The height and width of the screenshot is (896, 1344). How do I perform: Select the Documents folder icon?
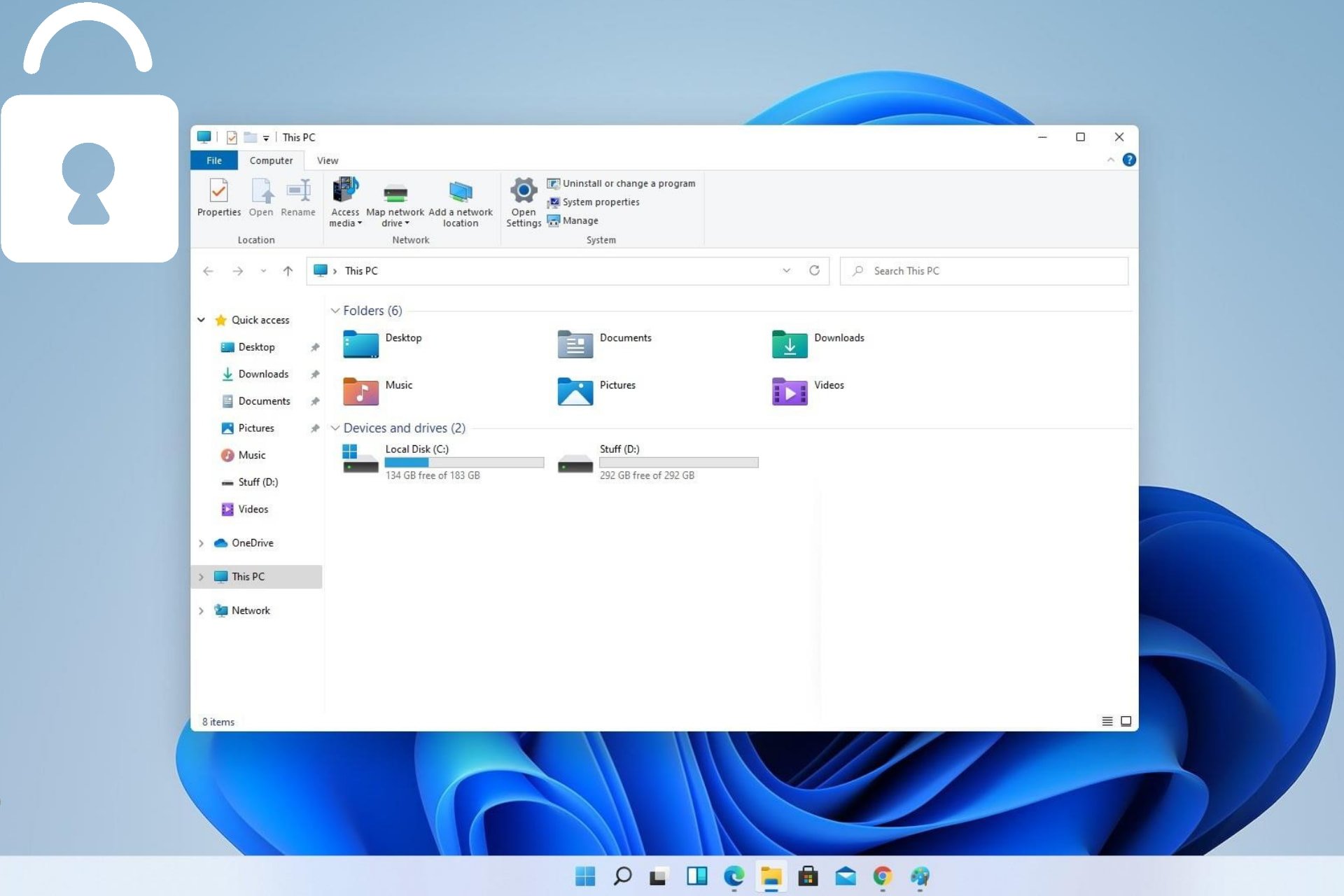(x=575, y=344)
